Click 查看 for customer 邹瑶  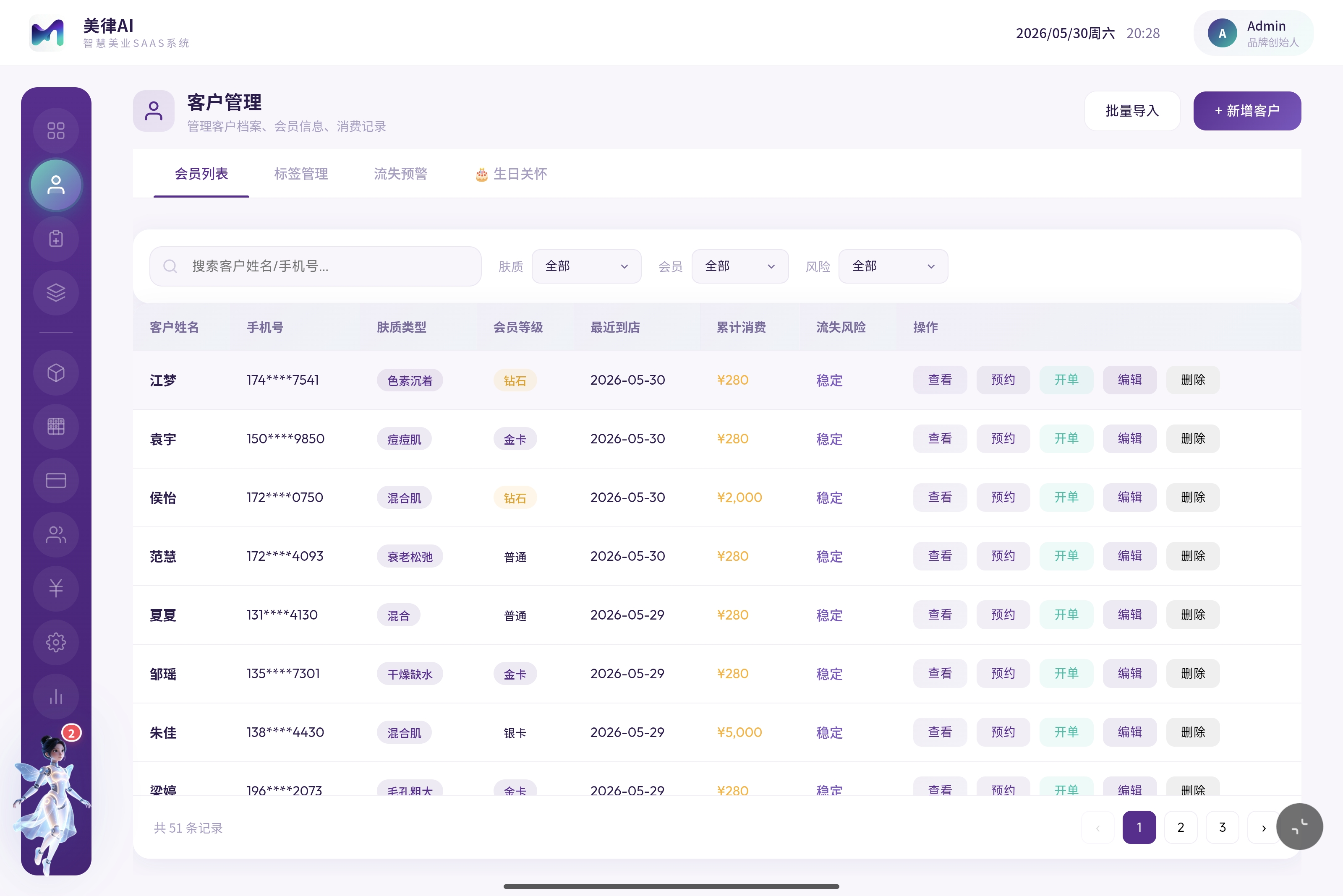(x=940, y=674)
